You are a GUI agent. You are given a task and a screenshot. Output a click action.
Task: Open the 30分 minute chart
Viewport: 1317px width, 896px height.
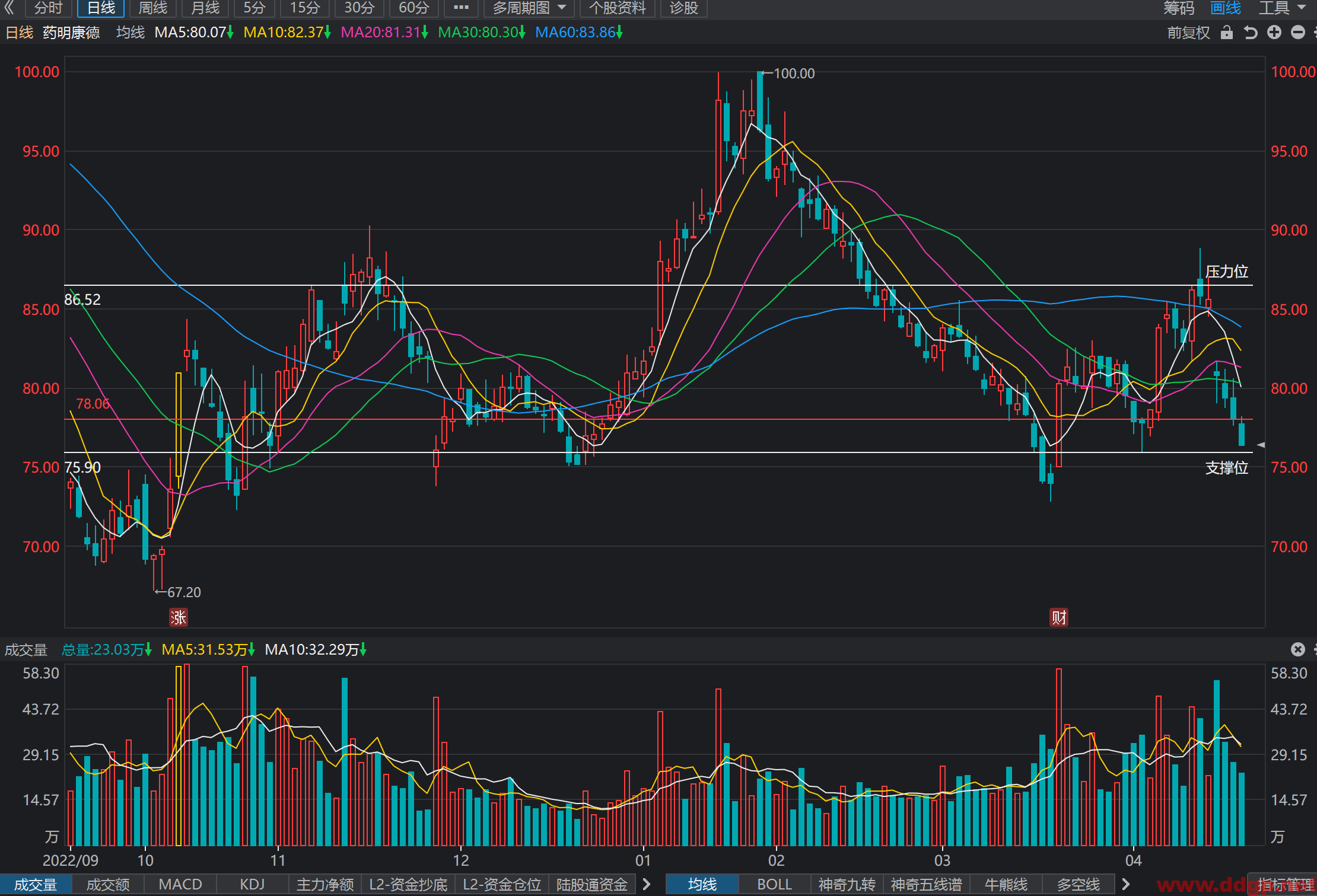[x=360, y=8]
